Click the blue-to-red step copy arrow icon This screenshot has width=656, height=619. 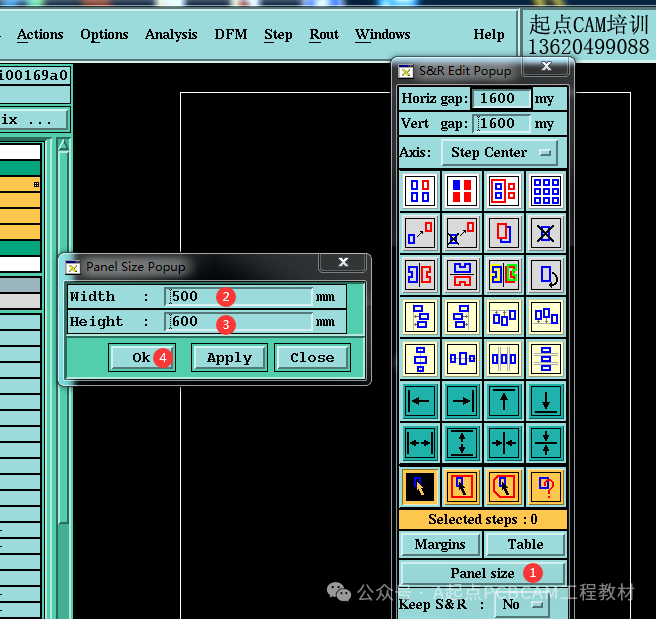click(x=420, y=233)
